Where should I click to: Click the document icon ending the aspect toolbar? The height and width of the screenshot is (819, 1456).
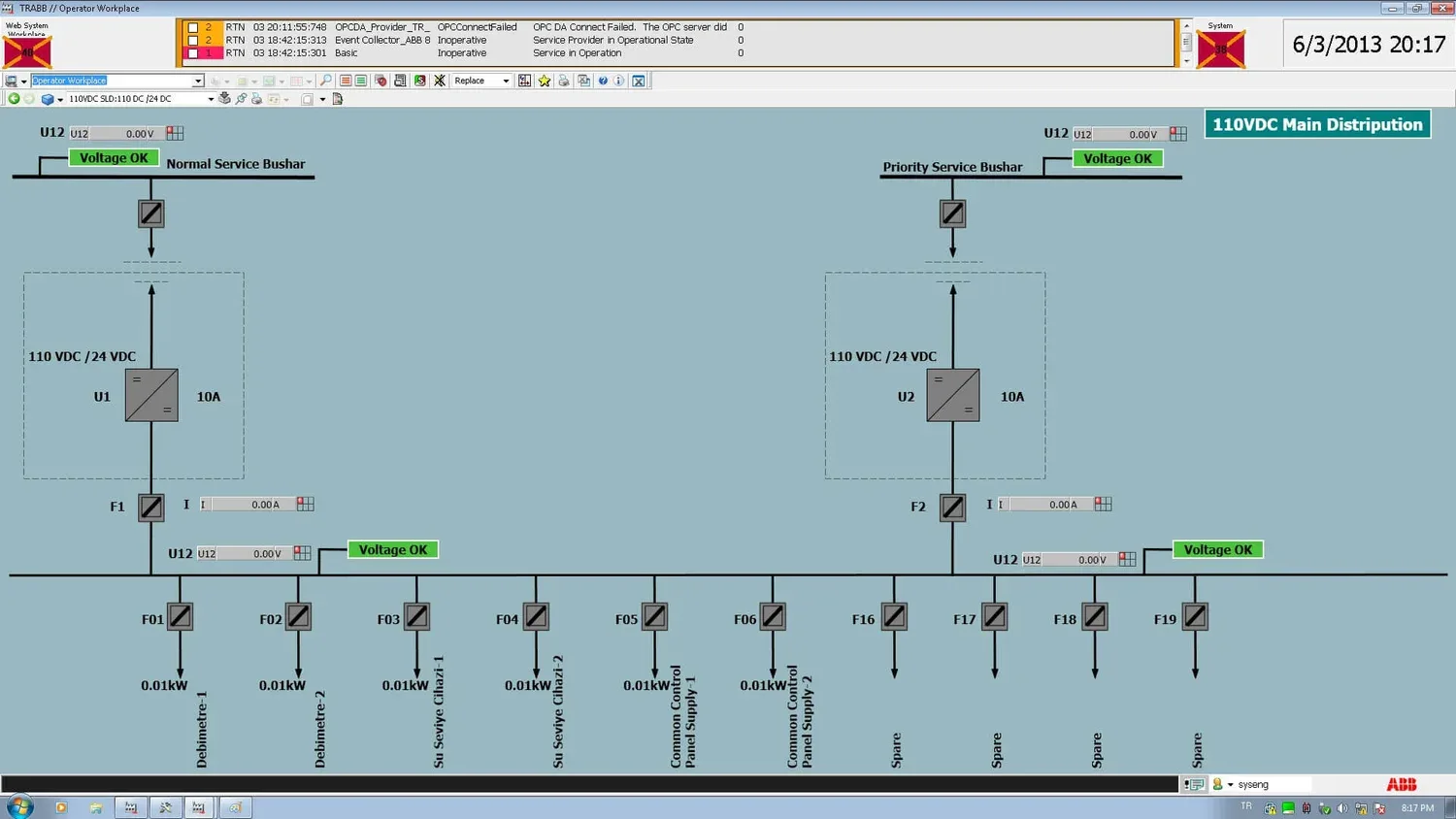tap(338, 99)
